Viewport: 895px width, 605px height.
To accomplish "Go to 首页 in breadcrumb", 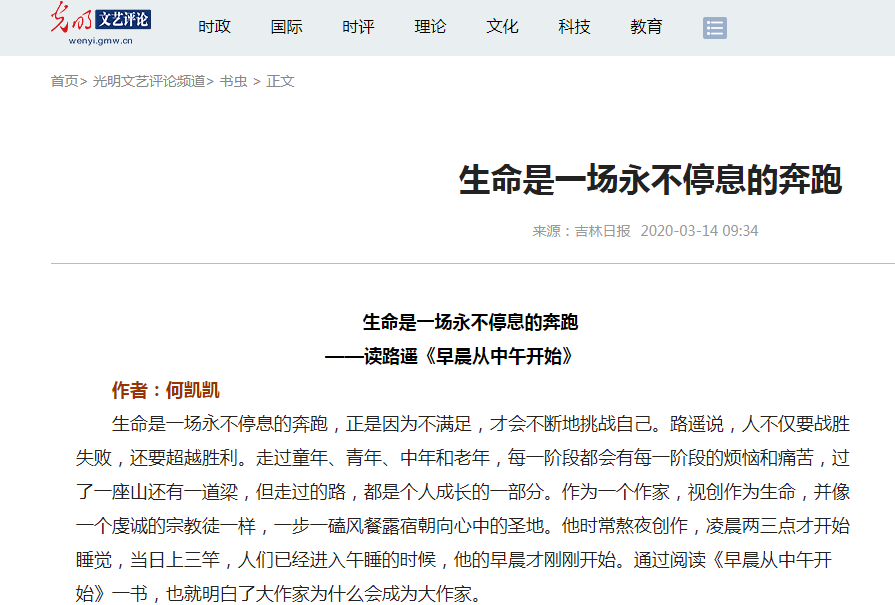I will coord(64,82).
